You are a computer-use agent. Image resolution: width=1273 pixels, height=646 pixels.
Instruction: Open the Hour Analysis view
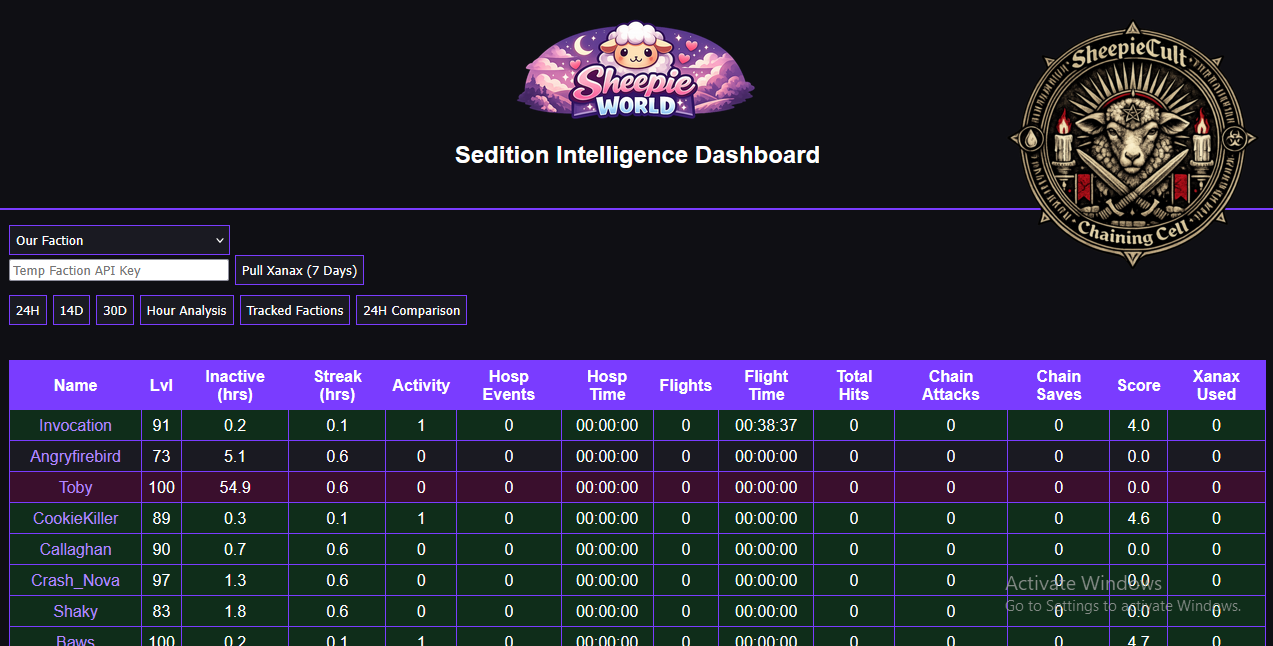187,310
